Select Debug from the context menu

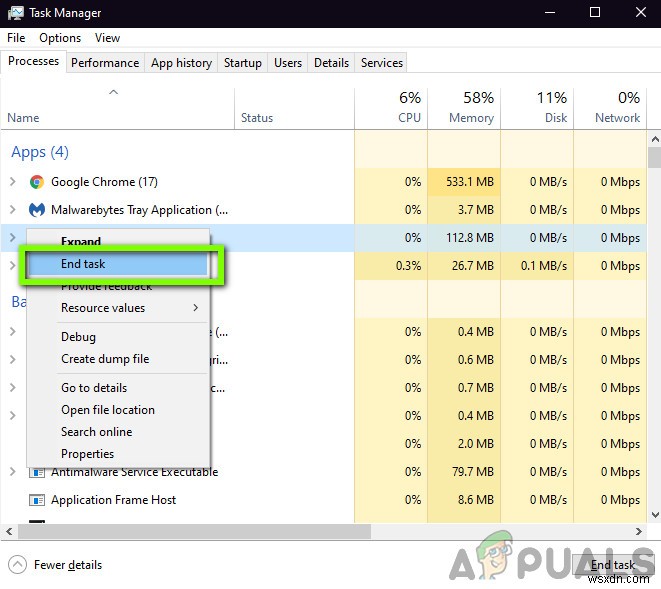(118, 337)
